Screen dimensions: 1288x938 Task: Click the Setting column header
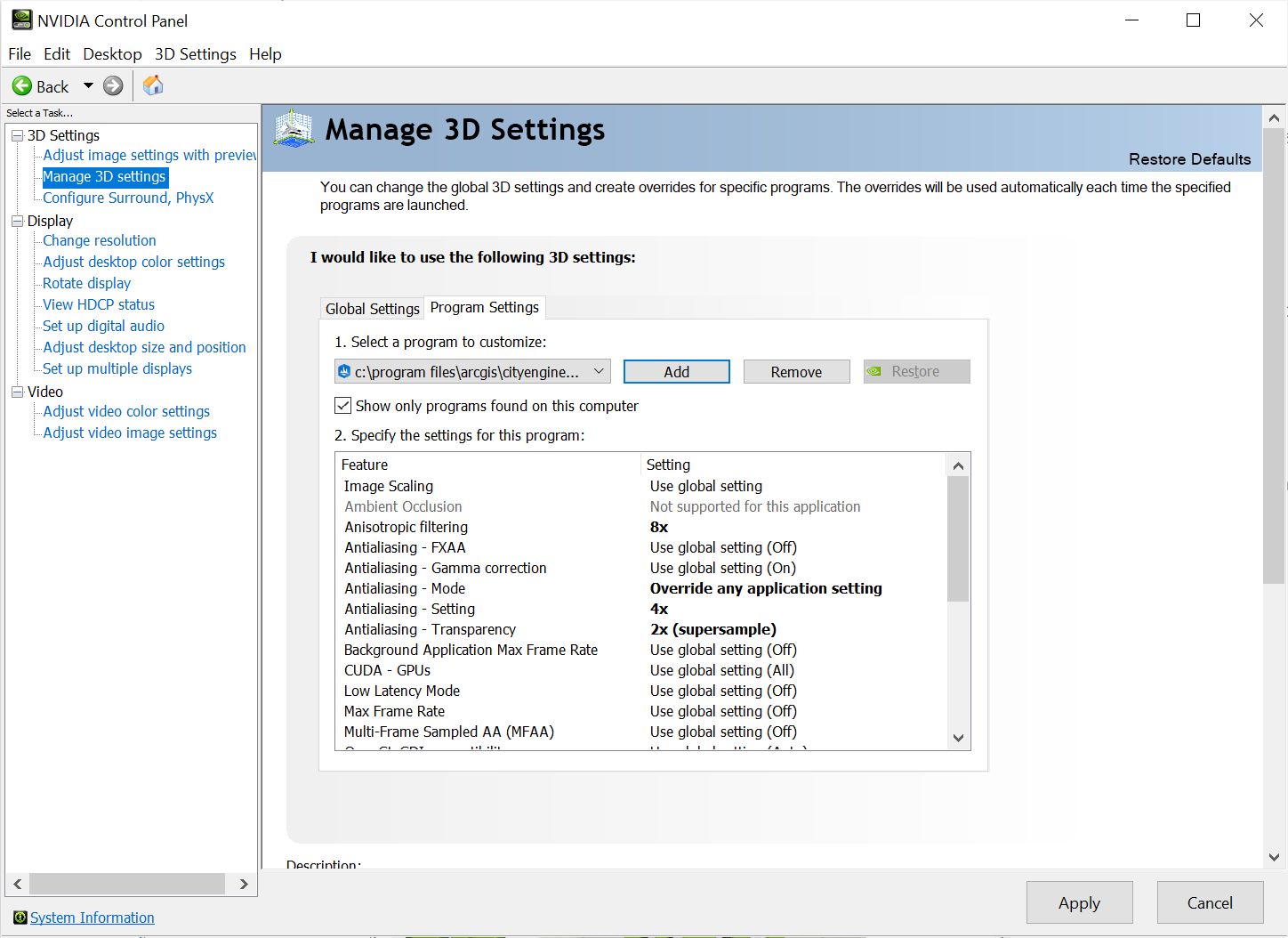(794, 465)
